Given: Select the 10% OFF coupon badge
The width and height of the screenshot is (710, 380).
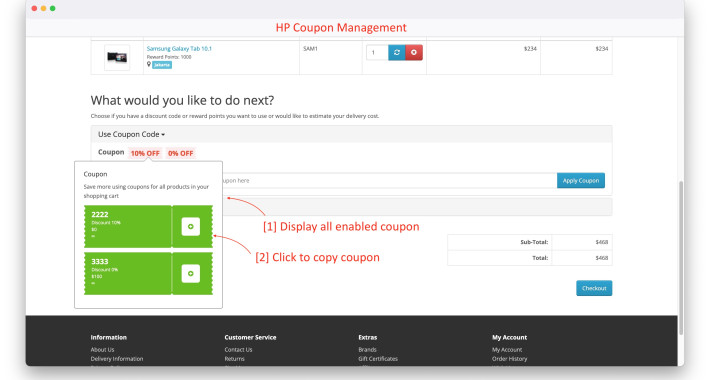Looking at the screenshot, I should [x=145, y=153].
